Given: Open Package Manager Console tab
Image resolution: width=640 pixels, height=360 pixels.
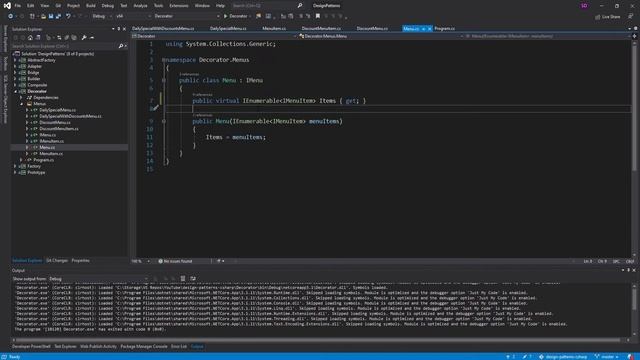Looking at the screenshot, I should pyautogui.click(x=144, y=347).
